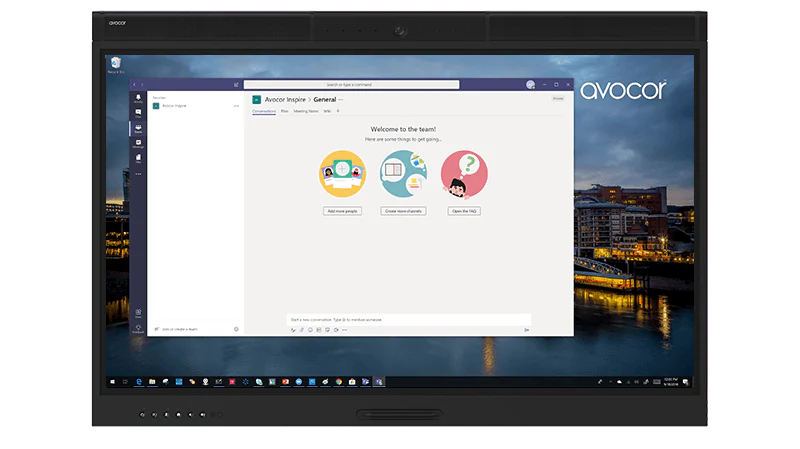The image size is (800, 449).
Task: Switch to the Meeting Notes tab
Action: (306, 111)
